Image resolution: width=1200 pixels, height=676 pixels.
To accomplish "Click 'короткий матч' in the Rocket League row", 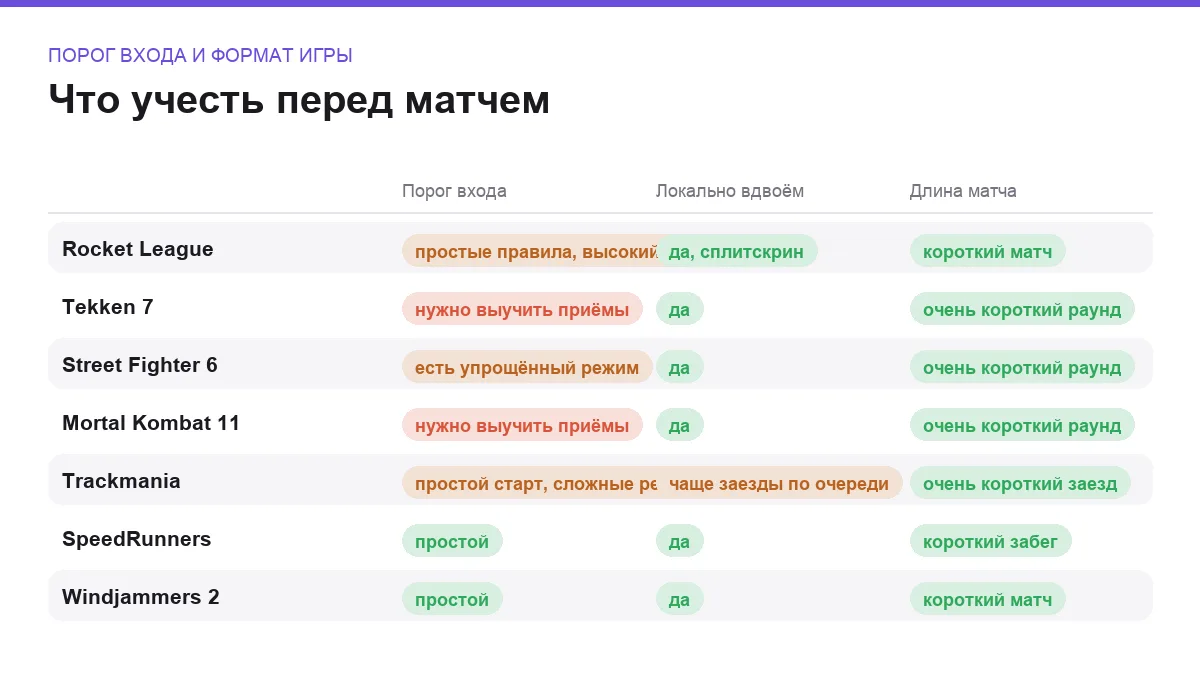I will click(x=988, y=251).
